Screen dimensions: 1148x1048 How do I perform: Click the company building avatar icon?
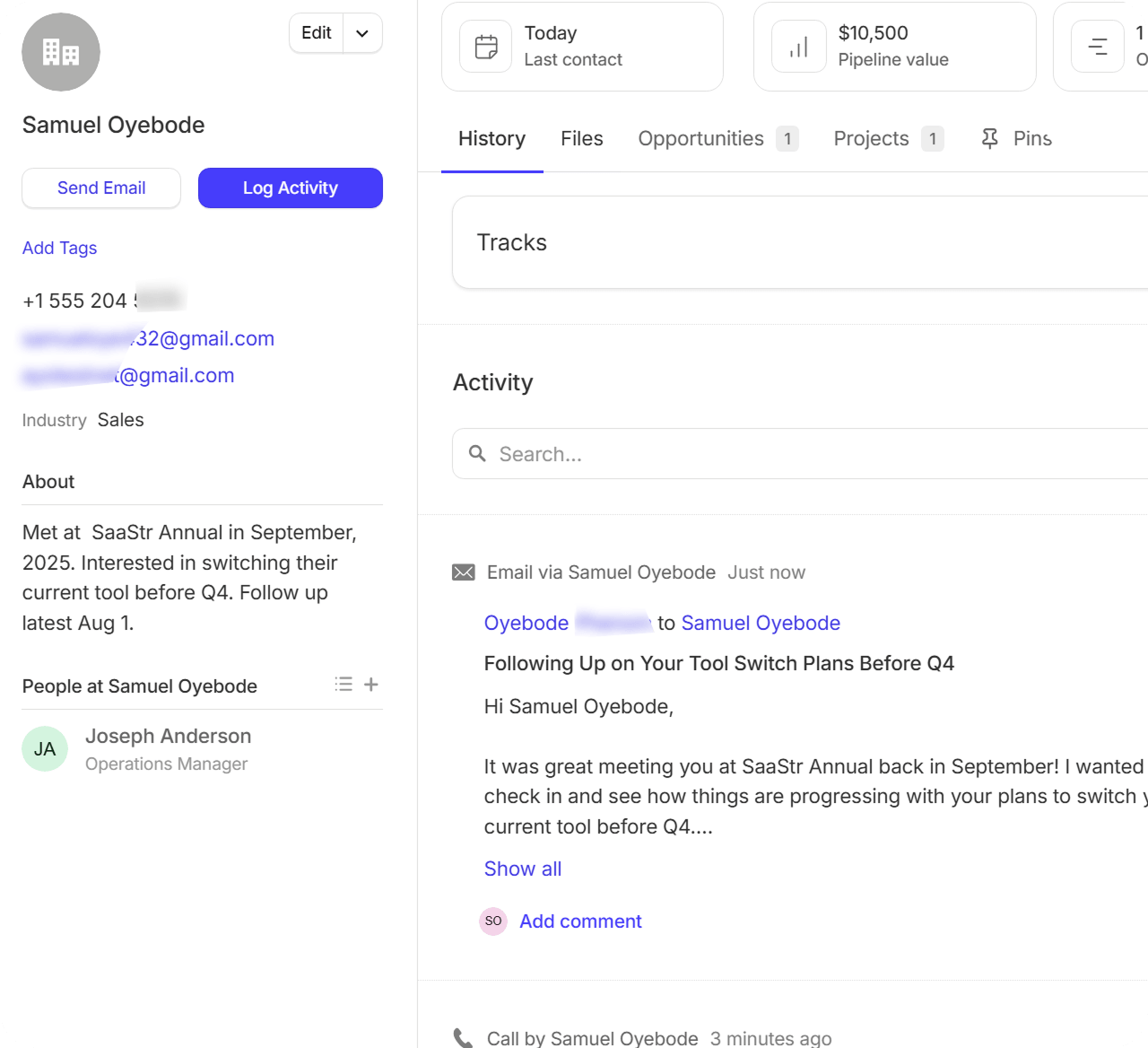coord(61,52)
